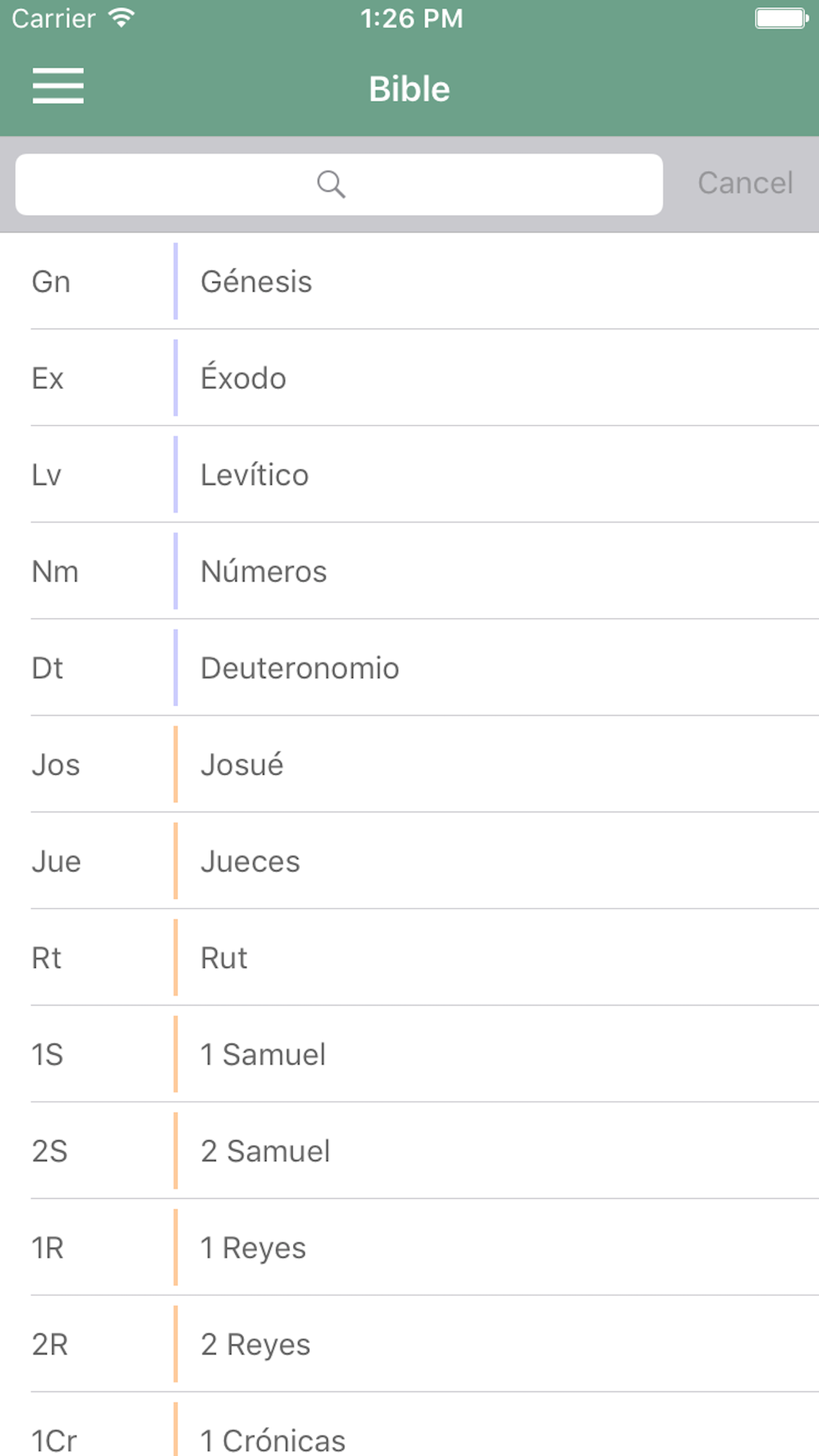Open the Jueces book
Screen dimensions: 819x1456
409,861
